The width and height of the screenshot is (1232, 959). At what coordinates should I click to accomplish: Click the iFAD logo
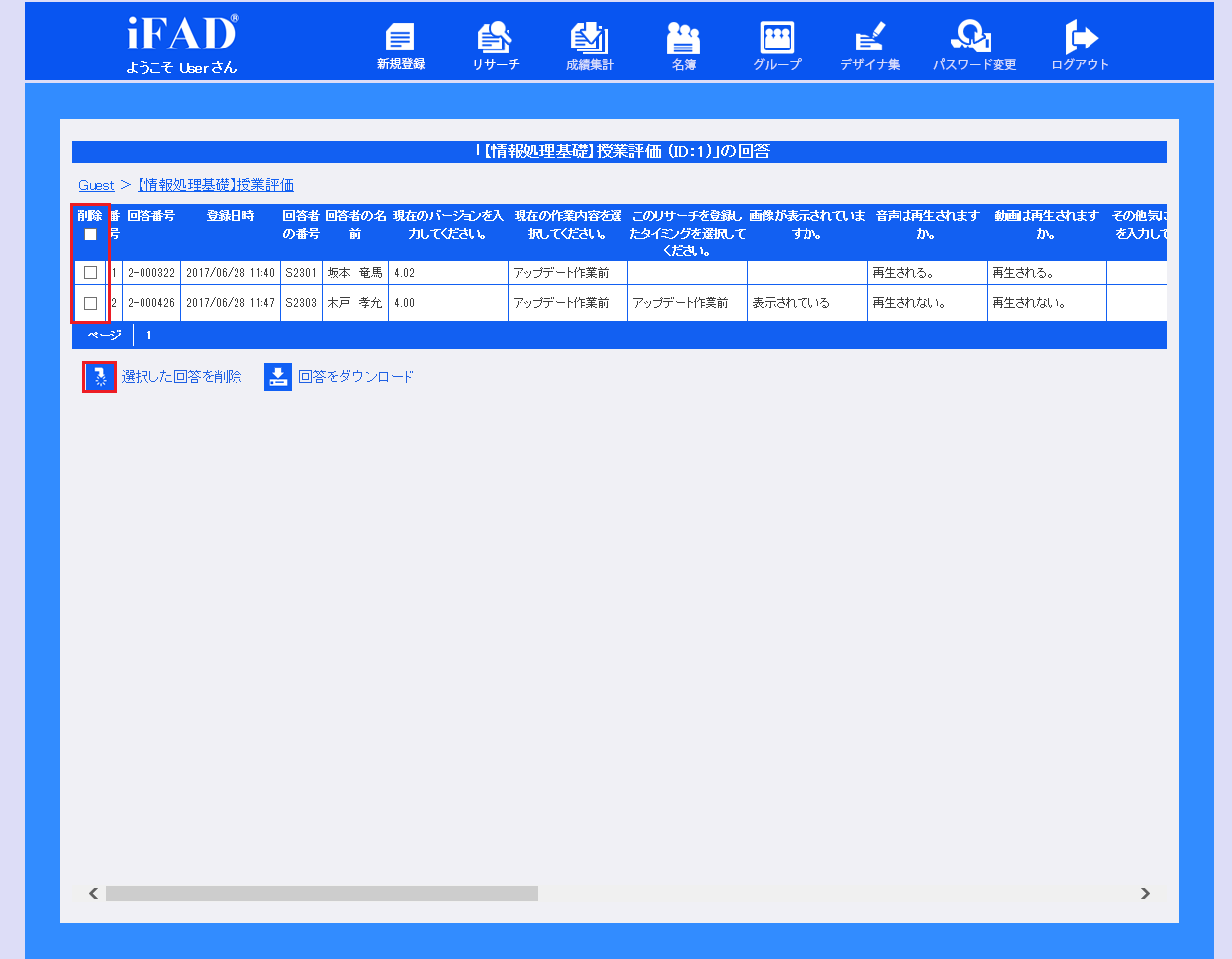[x=182, y=33]
